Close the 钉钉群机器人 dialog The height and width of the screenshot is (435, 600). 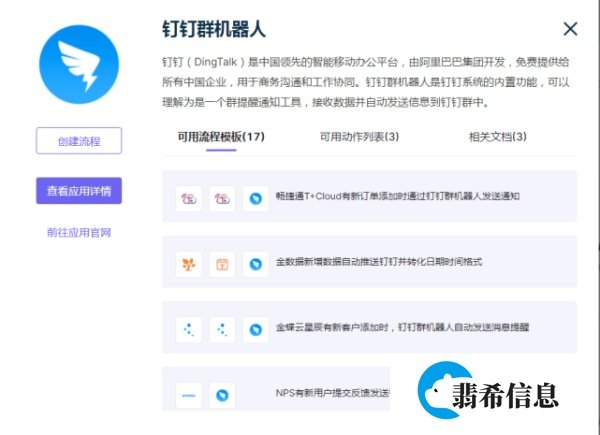point(570,29)
